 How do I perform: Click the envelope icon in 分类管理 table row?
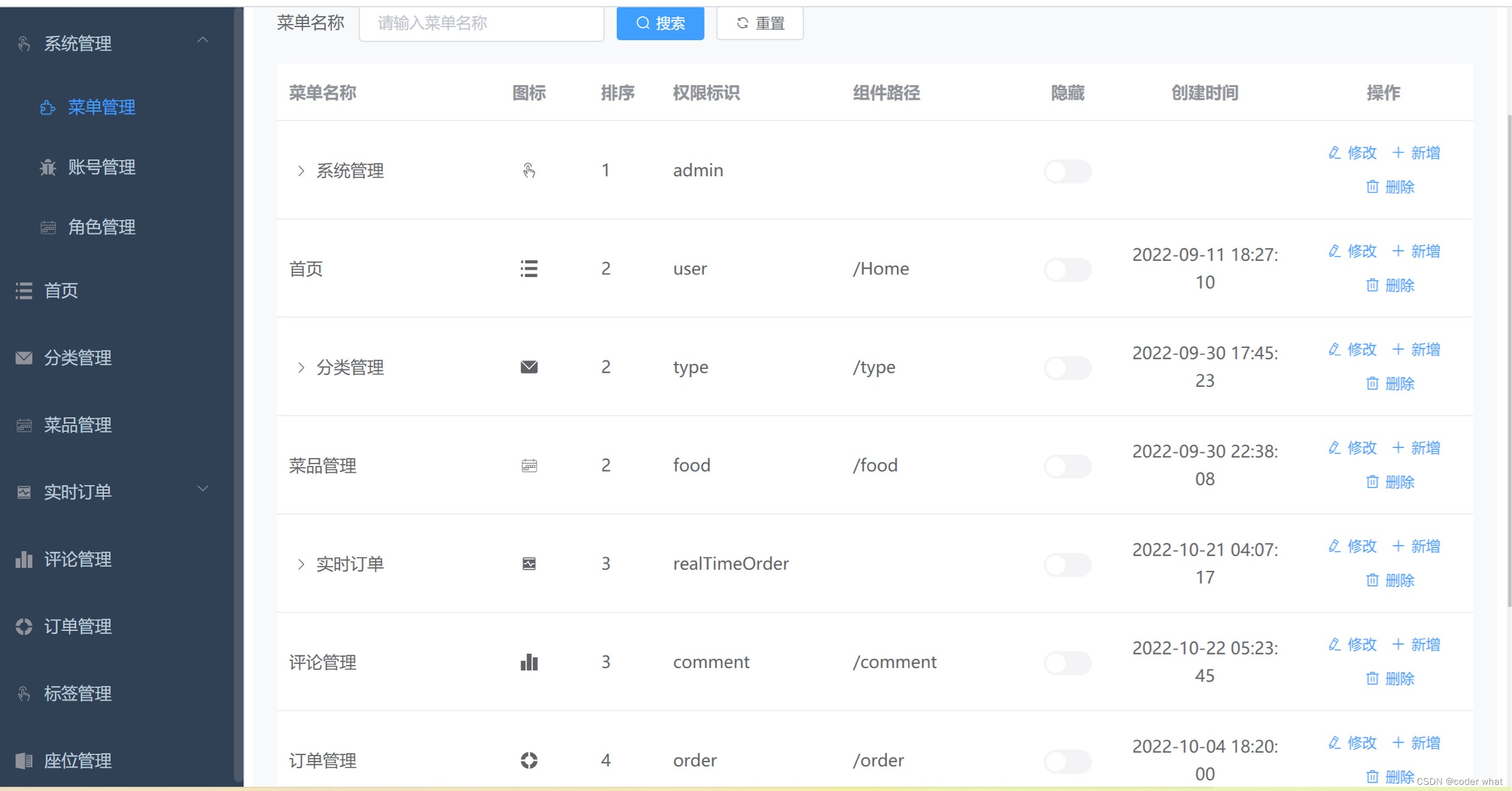click(529, 367)
